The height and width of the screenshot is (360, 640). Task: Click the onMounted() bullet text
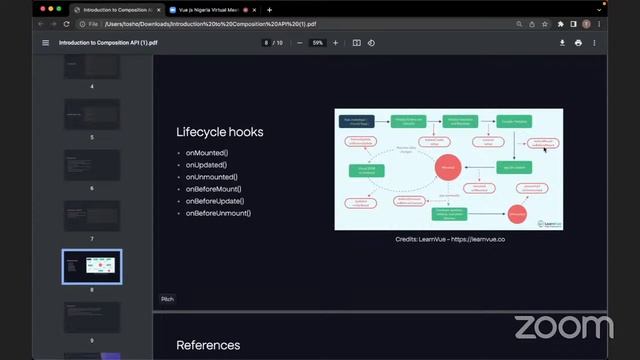[x=207, y=153]
